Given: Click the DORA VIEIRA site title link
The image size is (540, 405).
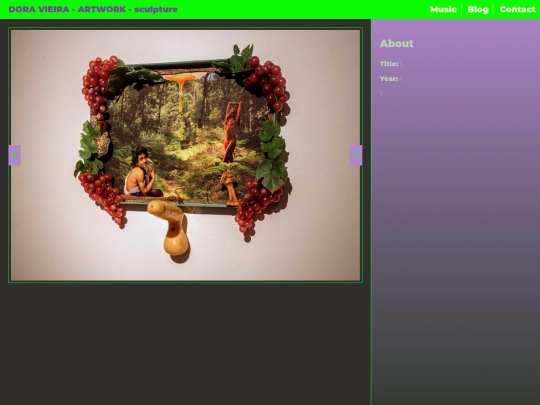Looking at the screenshot, I should 39,9.
